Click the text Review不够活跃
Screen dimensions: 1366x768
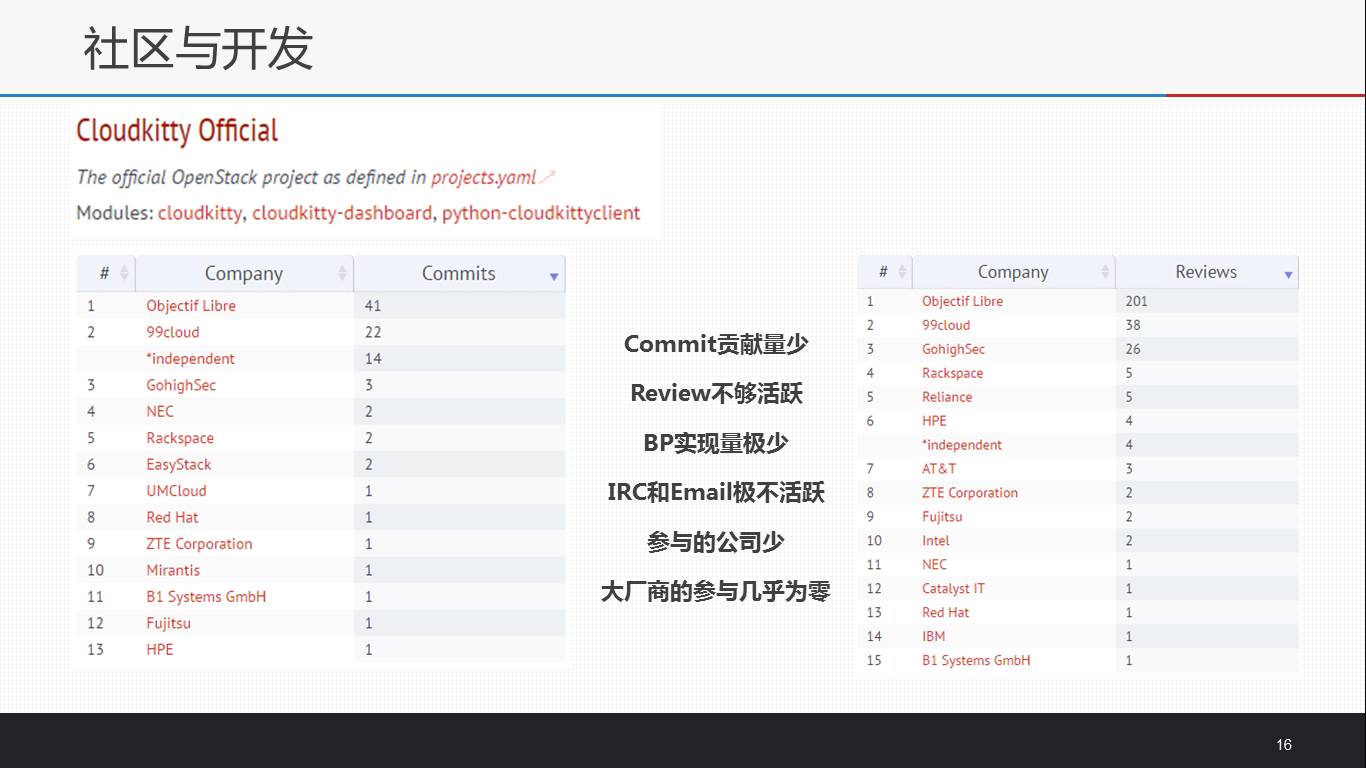716,393
